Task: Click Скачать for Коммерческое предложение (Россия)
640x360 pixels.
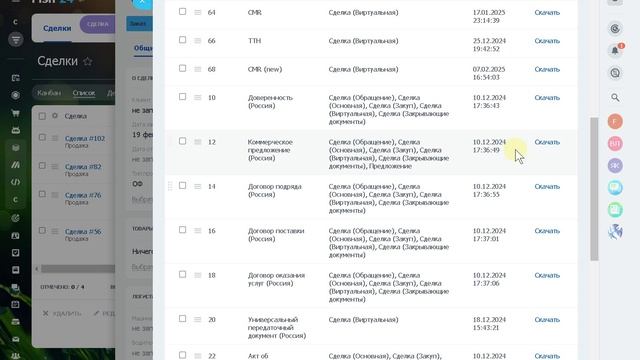Action: coord(547,142)
